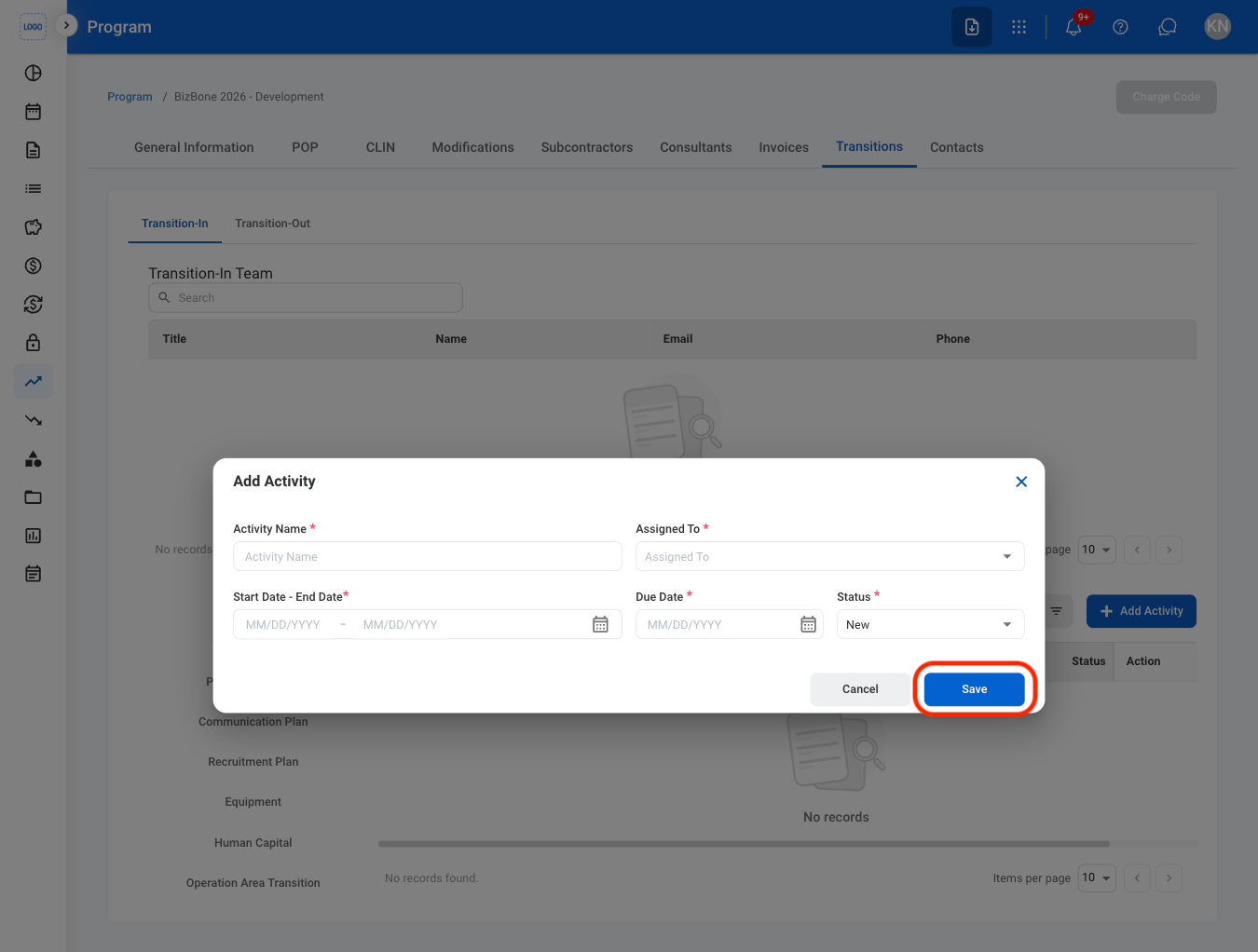Click the filter icon beside Add Activity
Image resolution: width=1258 pixels, height=952 pixels.
pos(1056,611)
